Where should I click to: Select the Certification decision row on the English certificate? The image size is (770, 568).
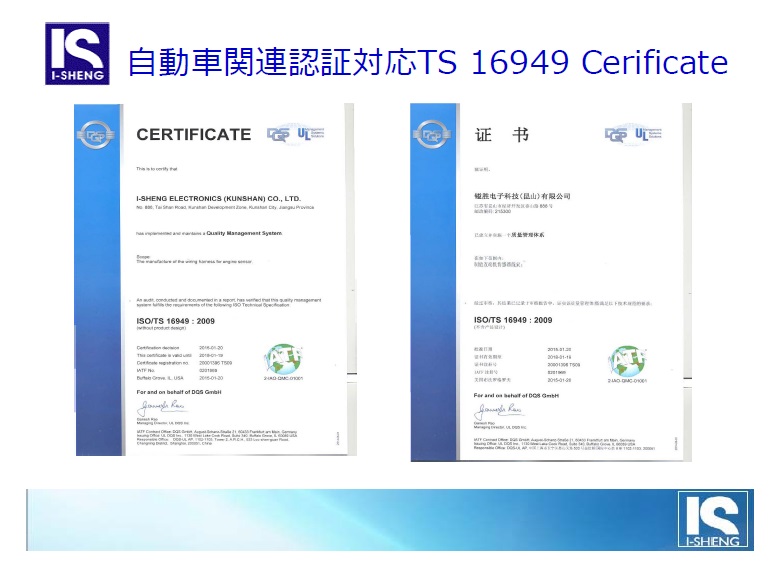[180, 348]
